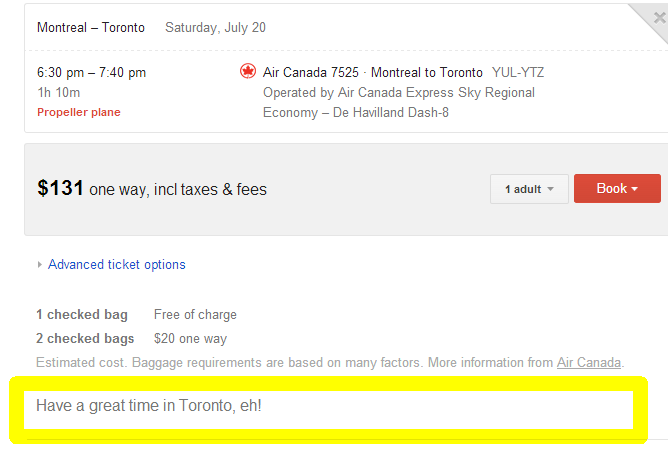This screenshot has height=459, width=668.
Task: Click the Montreal – Toronto route heading
Action: [91, 28]
